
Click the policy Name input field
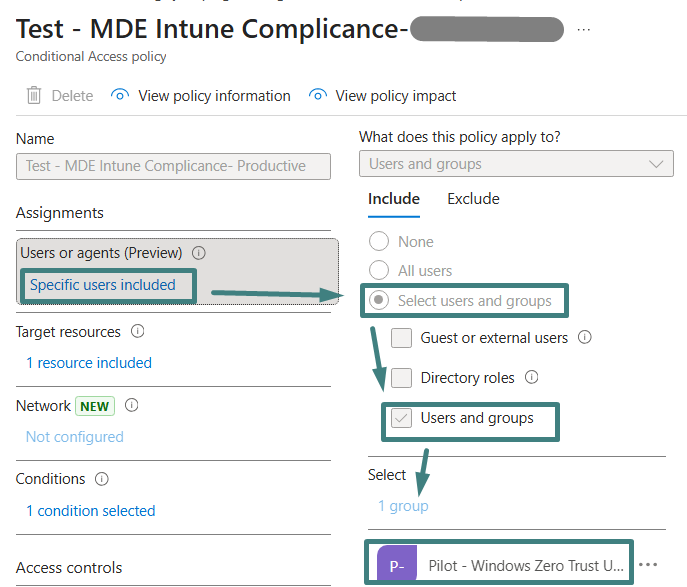coord(173,166)
